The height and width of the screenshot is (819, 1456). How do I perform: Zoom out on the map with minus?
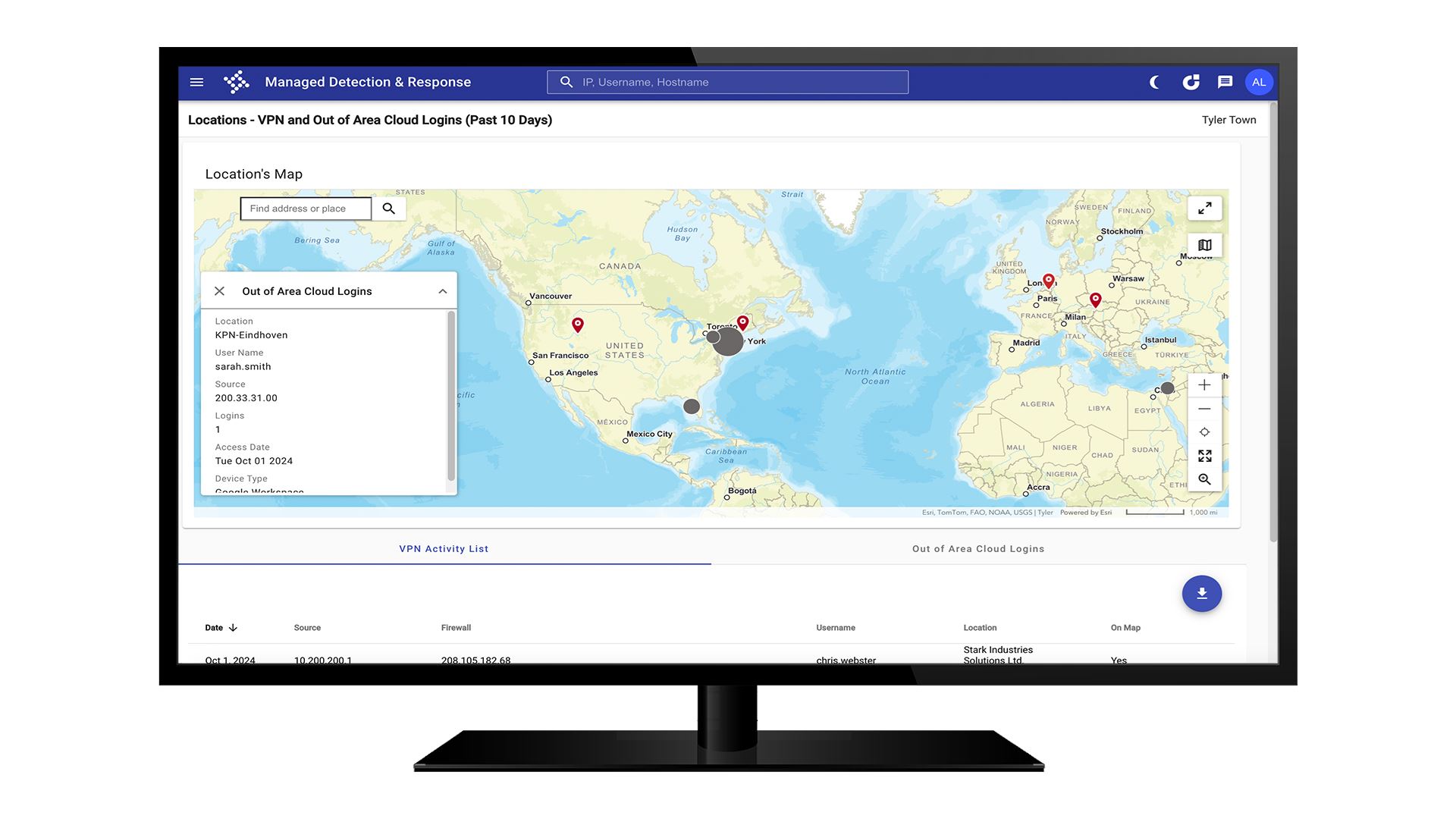(x=1204, y=409)
